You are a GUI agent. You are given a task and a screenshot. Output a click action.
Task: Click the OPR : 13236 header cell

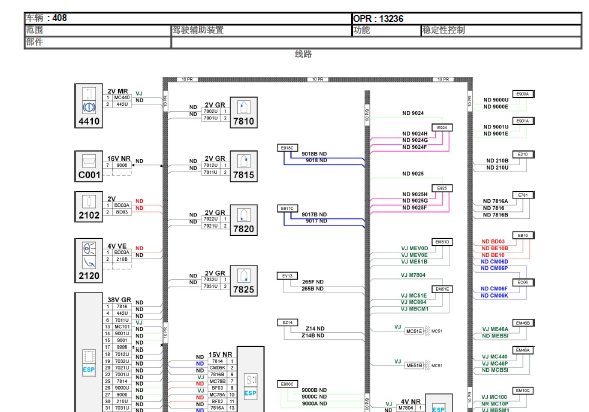[467, 19]
